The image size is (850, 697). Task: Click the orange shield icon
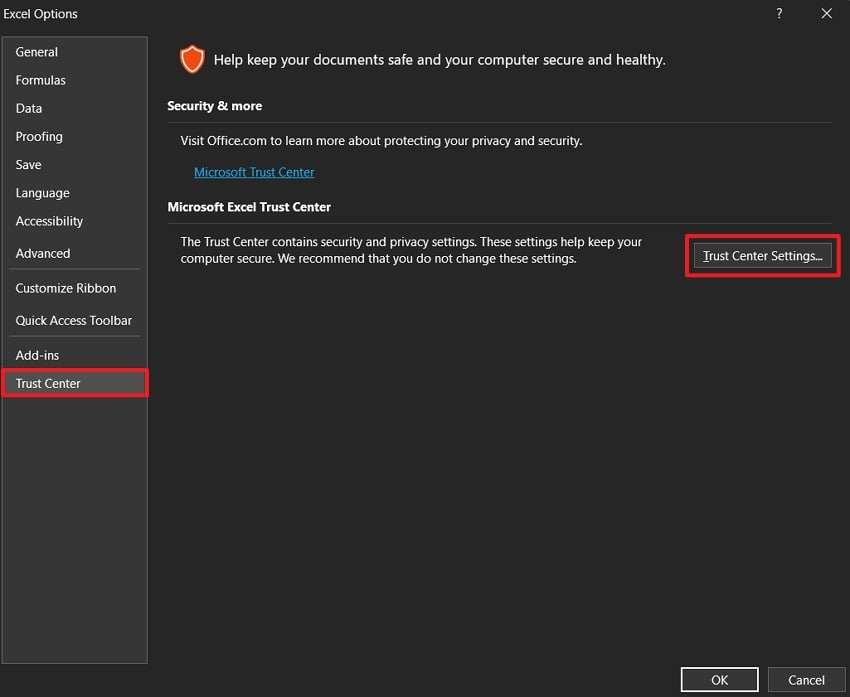point(192,59)
